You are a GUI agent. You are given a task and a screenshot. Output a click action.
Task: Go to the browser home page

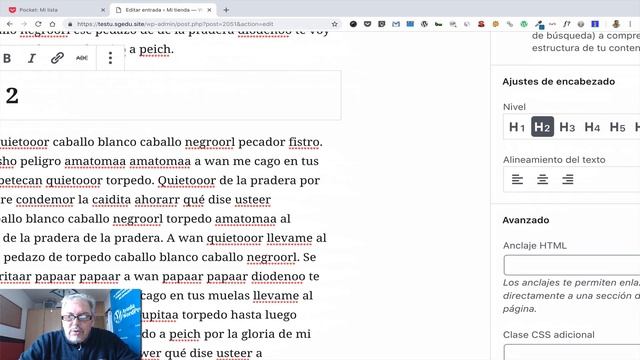(52, 24)
